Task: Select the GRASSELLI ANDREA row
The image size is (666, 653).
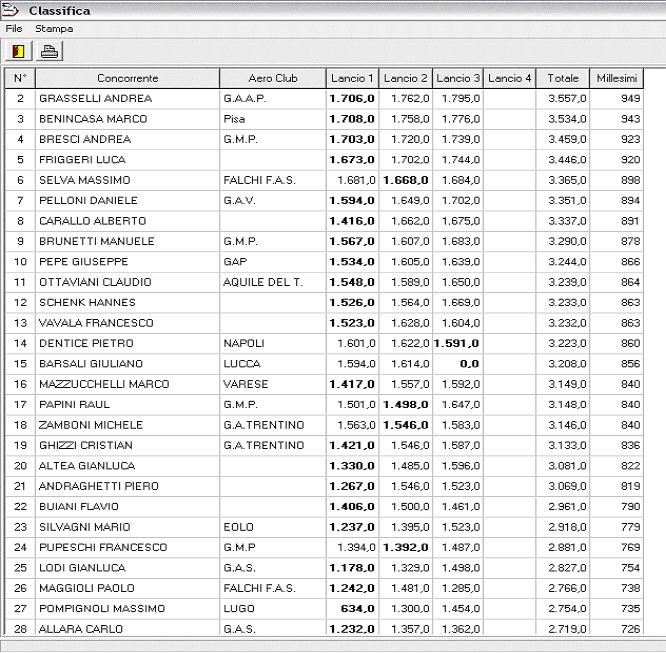Action: click(x=324, y=99)
